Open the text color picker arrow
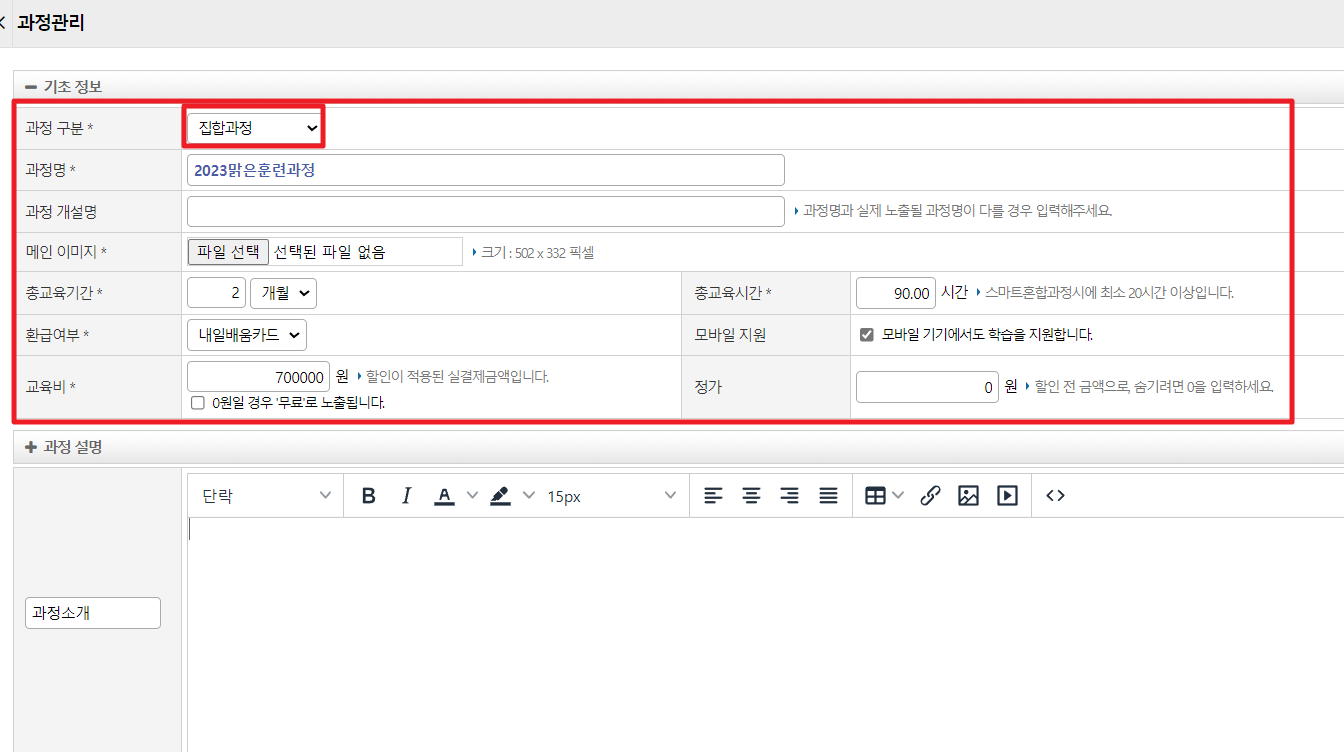This screenshot has width=1344, height=752. pos(473,496)
